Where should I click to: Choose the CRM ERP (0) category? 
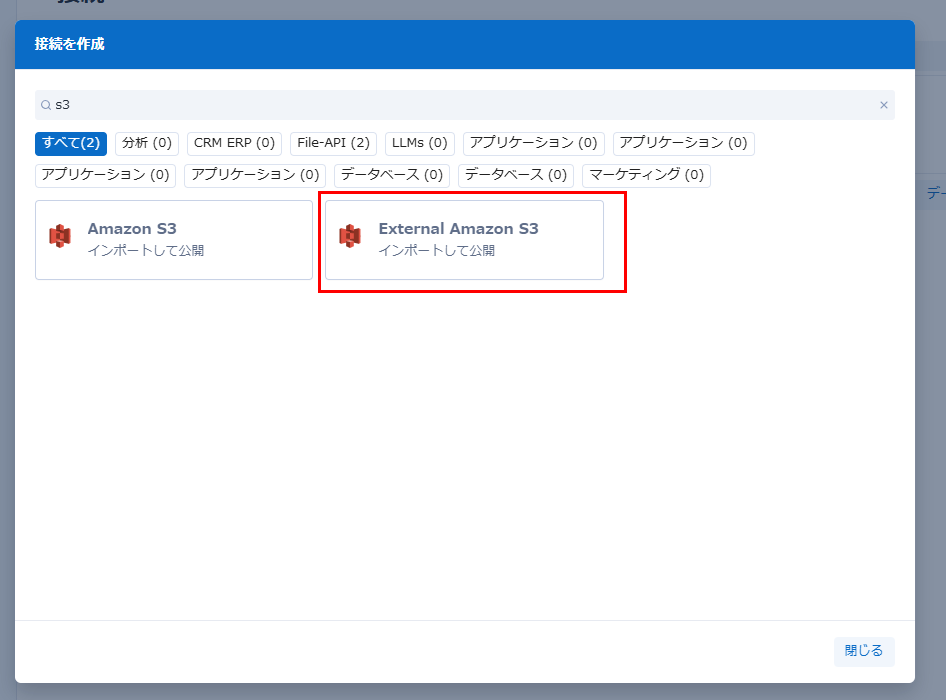point(234,143)
